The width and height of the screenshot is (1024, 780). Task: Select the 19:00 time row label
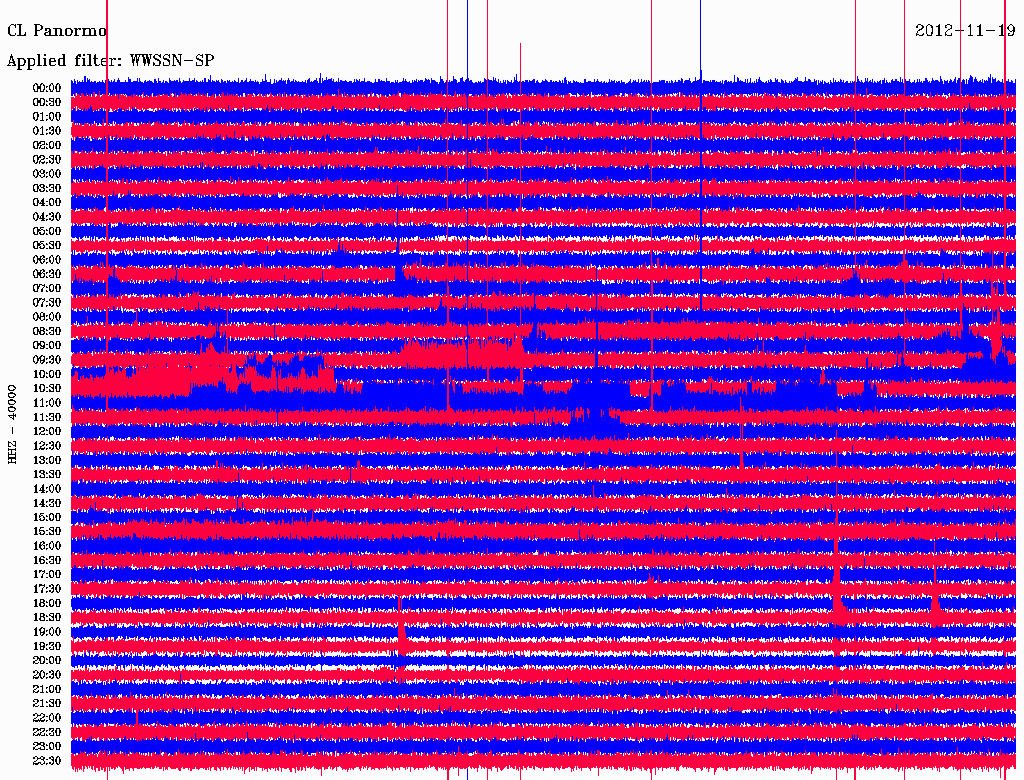click(47, 632)
